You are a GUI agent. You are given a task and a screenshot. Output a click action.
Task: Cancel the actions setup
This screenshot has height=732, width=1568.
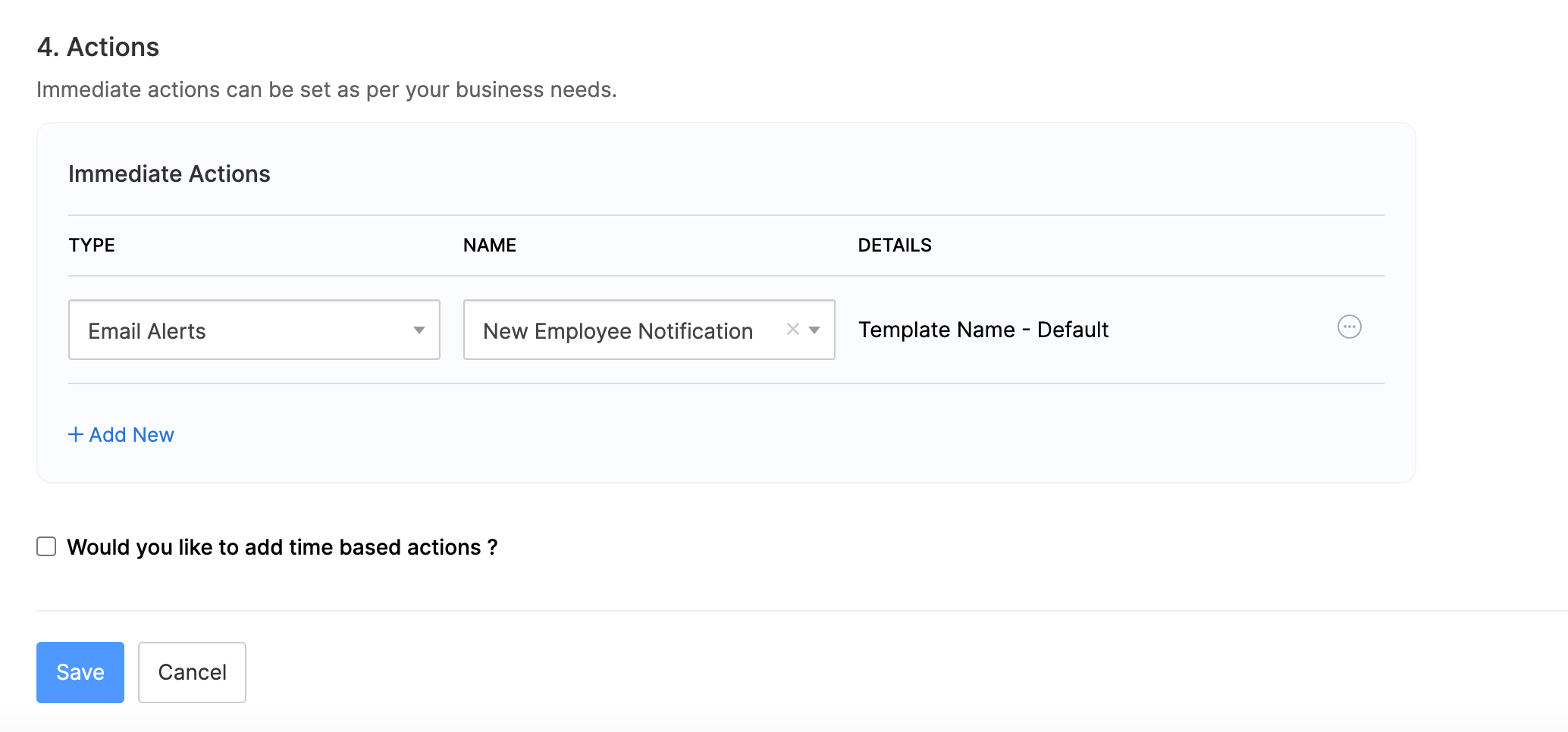[x=192, y=672]
